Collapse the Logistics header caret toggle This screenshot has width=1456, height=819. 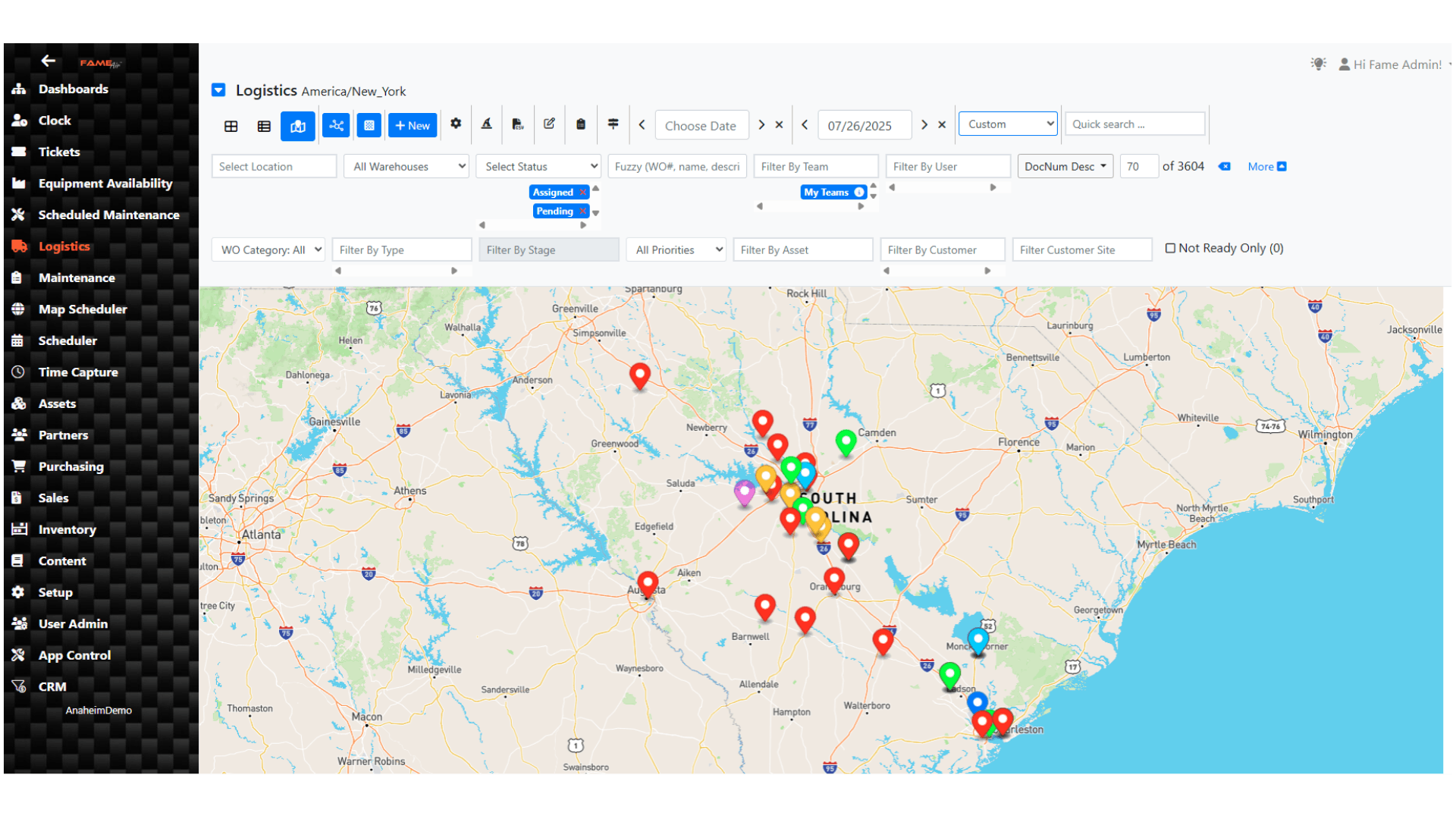218,90
